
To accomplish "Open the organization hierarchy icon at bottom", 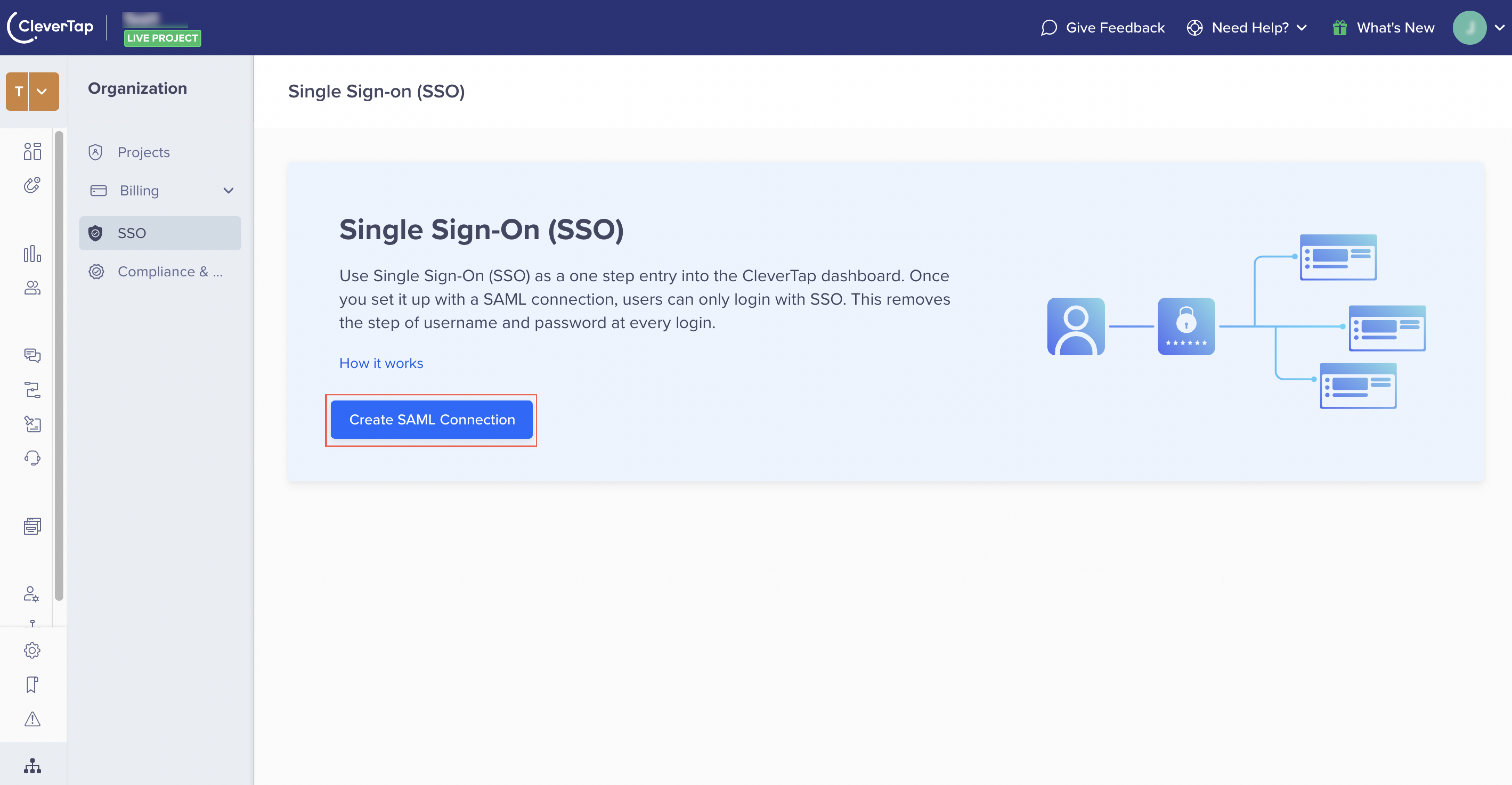I will pyautogui.click(x=32, y=766).
